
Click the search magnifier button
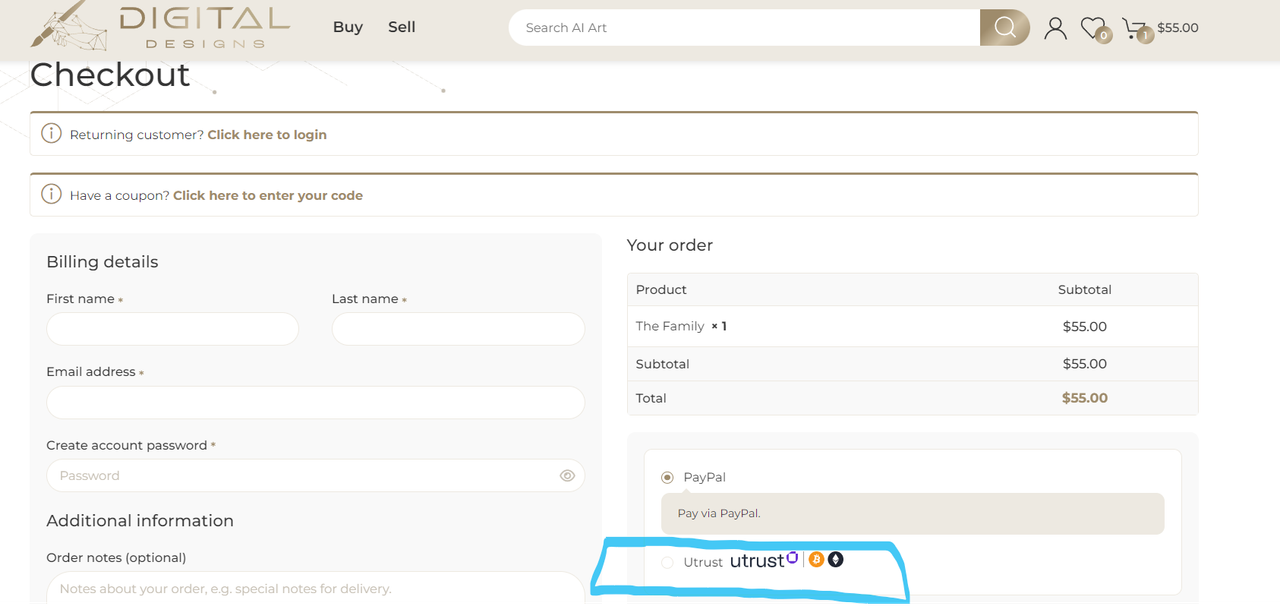pos(1005,28)
